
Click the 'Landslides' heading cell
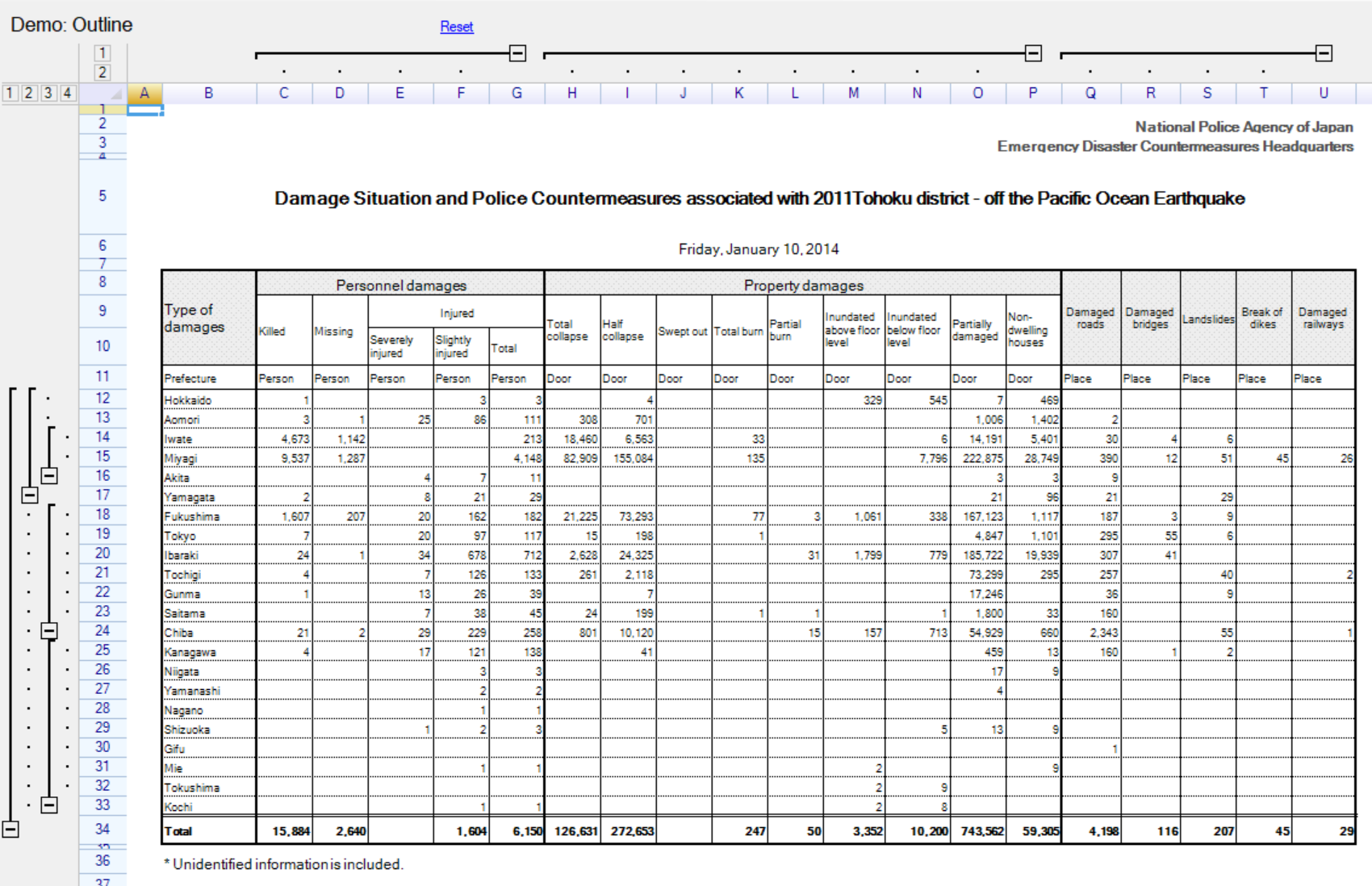tap(1208, 318)
